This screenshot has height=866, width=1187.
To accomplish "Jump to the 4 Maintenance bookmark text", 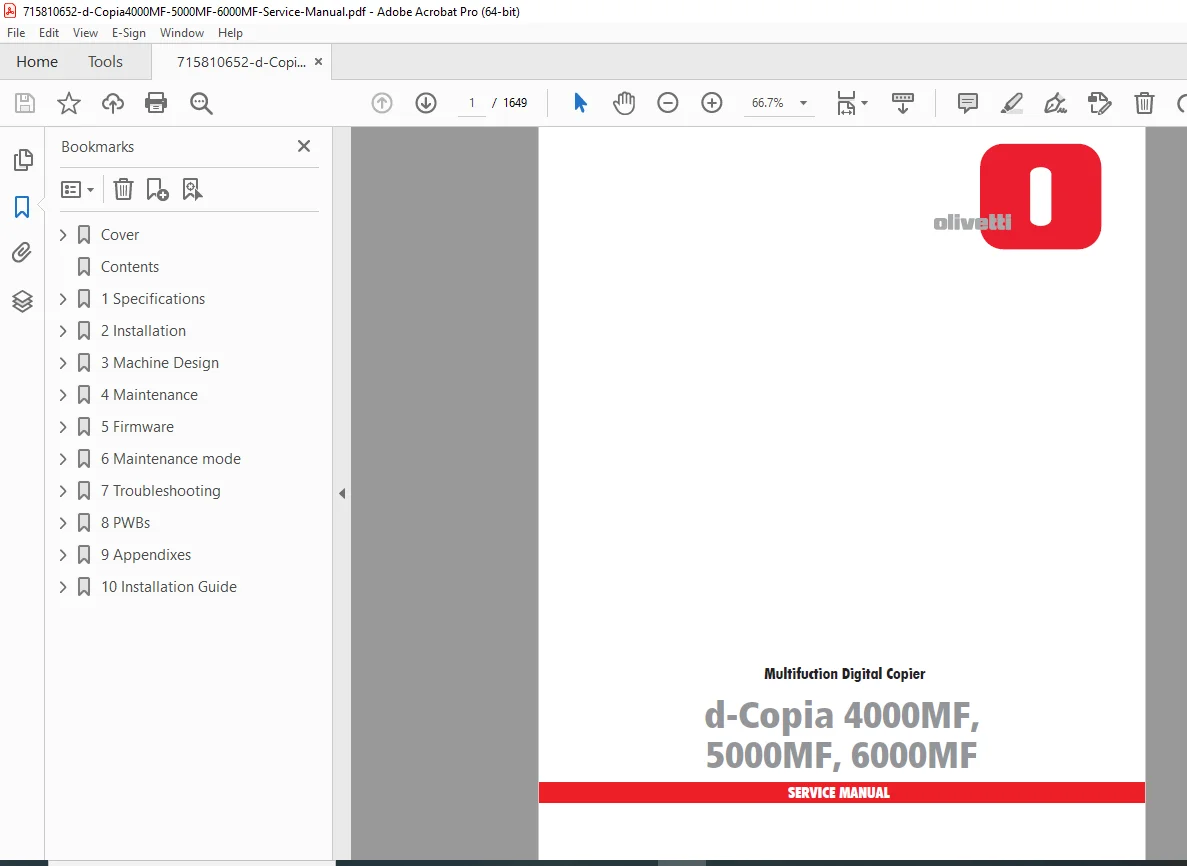I will point(149,395).
